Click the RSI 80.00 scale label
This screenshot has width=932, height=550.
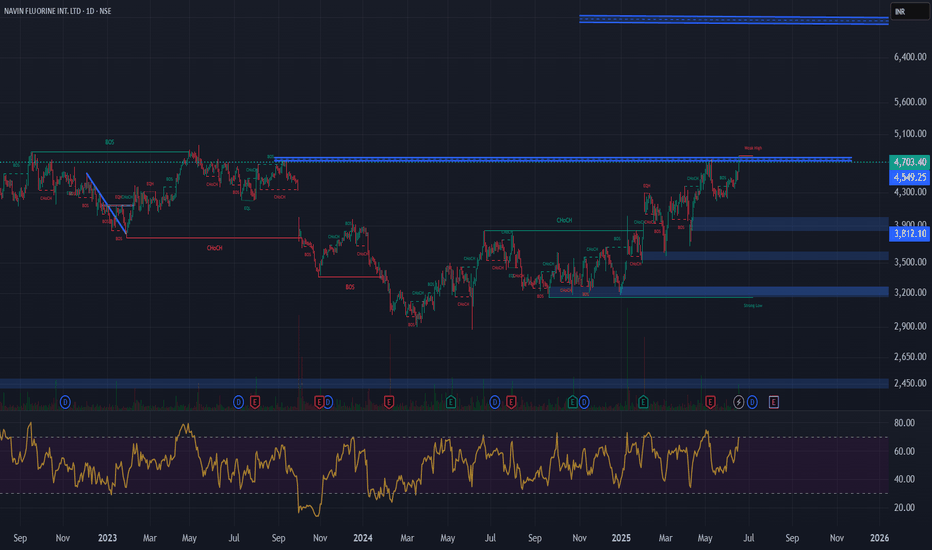[904, 423]
